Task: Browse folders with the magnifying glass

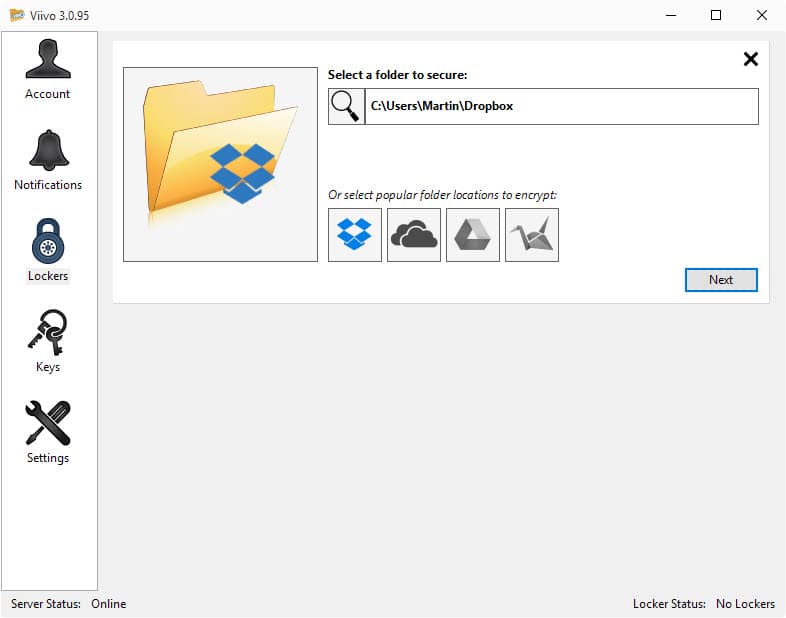Action: [346, 107]
